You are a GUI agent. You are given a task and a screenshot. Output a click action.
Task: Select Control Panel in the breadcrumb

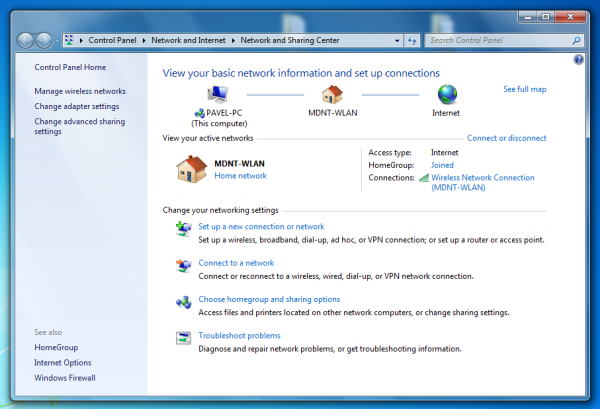(112, 40)
